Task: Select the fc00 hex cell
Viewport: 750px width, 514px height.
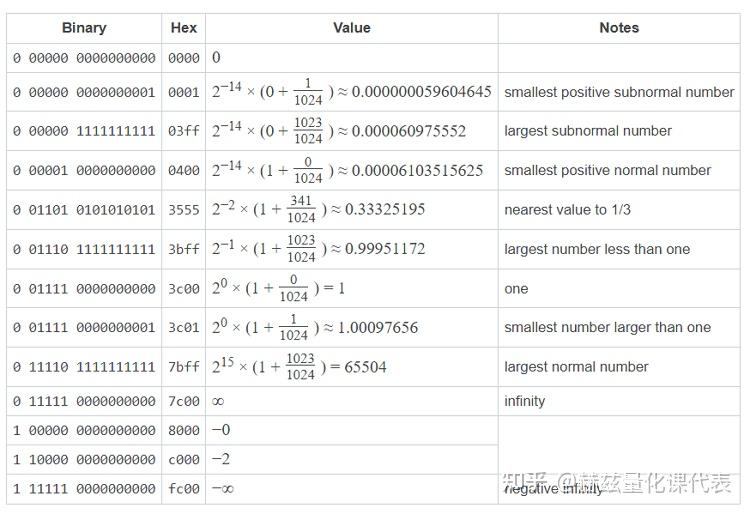Action: pyautogui.click(x=184, y=489)
